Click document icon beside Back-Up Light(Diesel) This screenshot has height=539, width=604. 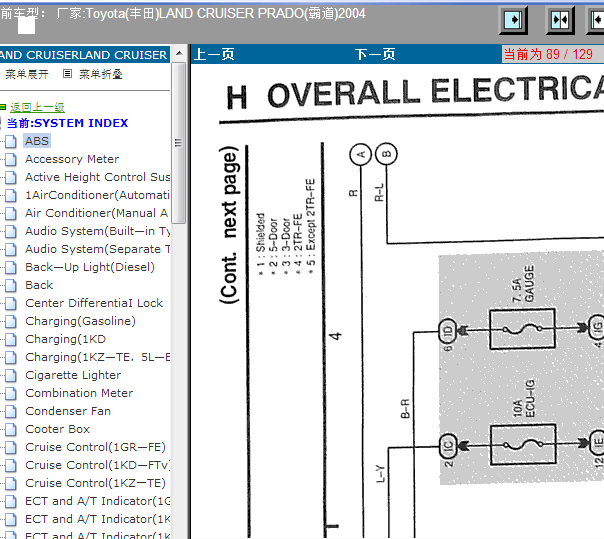[x=11, y=267]
